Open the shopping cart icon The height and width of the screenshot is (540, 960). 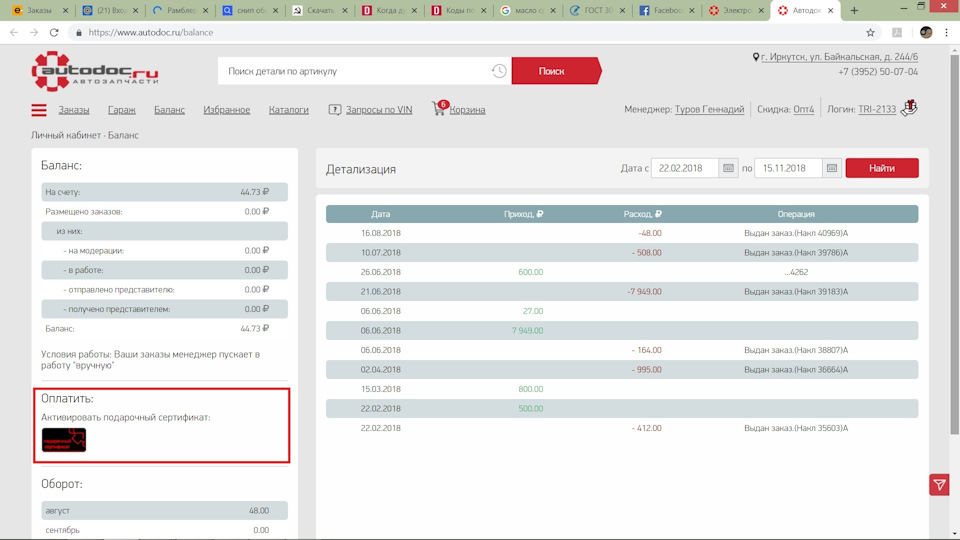438,109
